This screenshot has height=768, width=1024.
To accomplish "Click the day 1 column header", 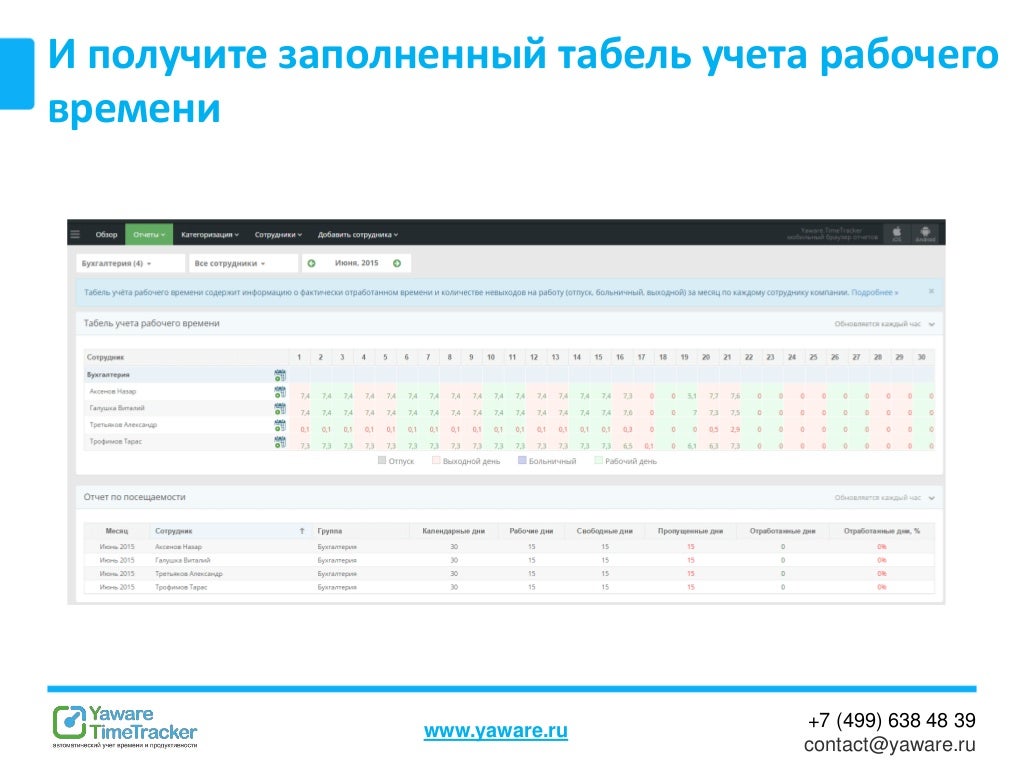I will pyautogui.click(x=299, y=357).
